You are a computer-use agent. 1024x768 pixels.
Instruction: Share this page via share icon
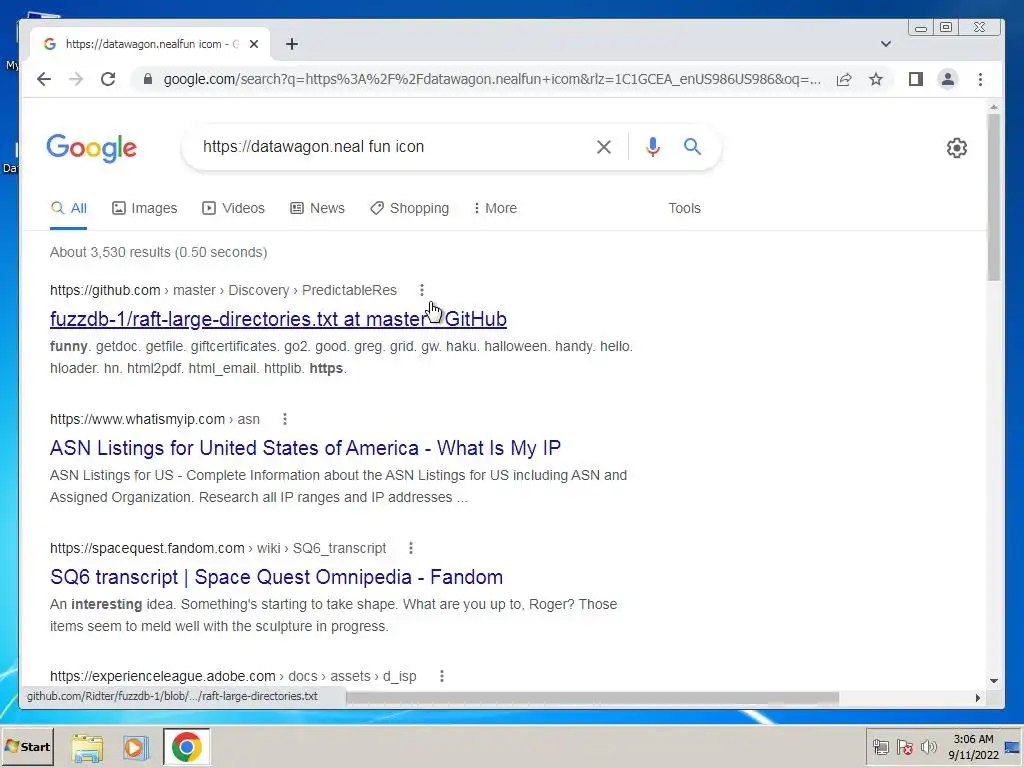[844, 79]
